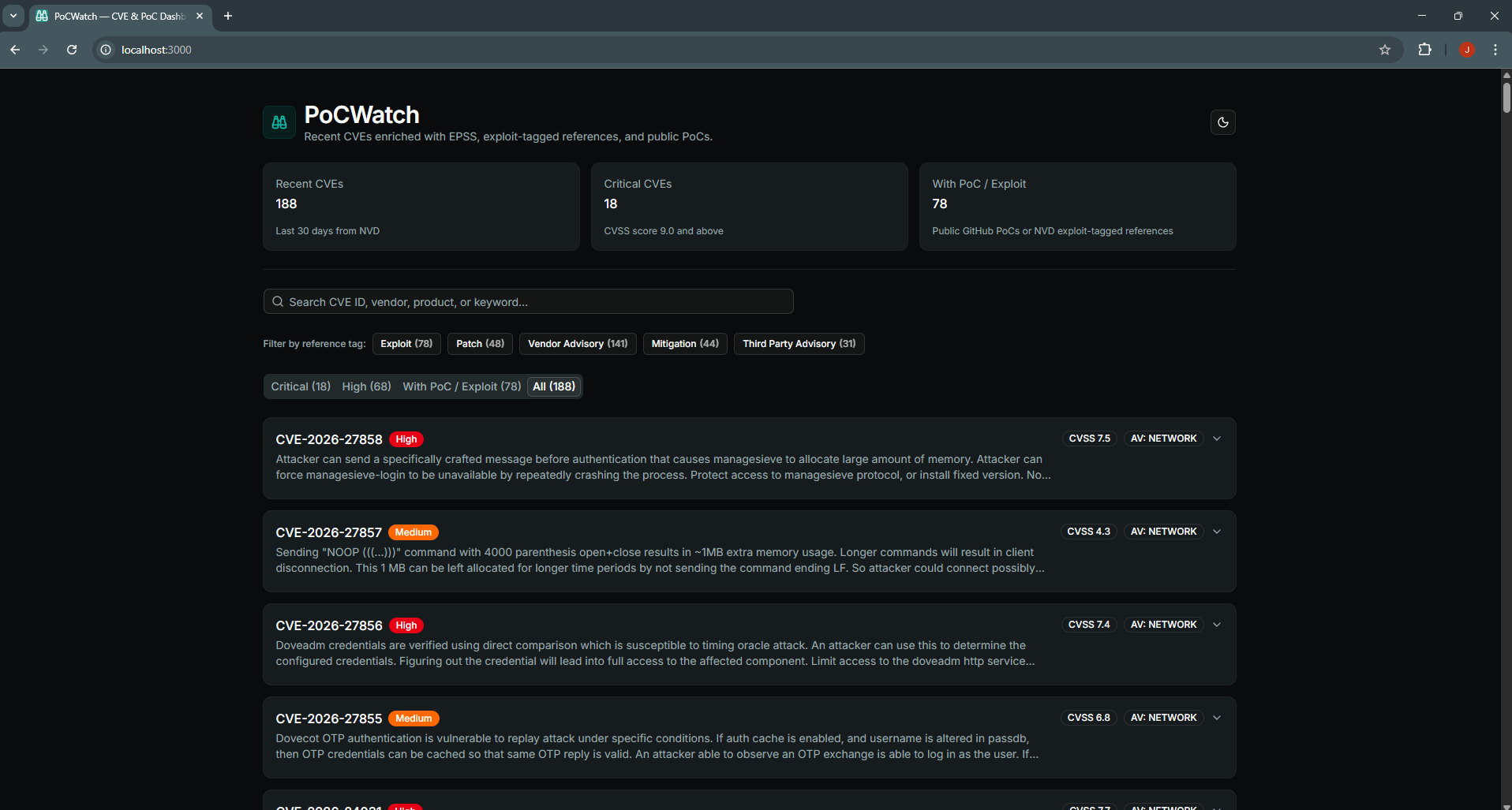Switch to the With PoC / Exploit (78) tab

point(462,386)
